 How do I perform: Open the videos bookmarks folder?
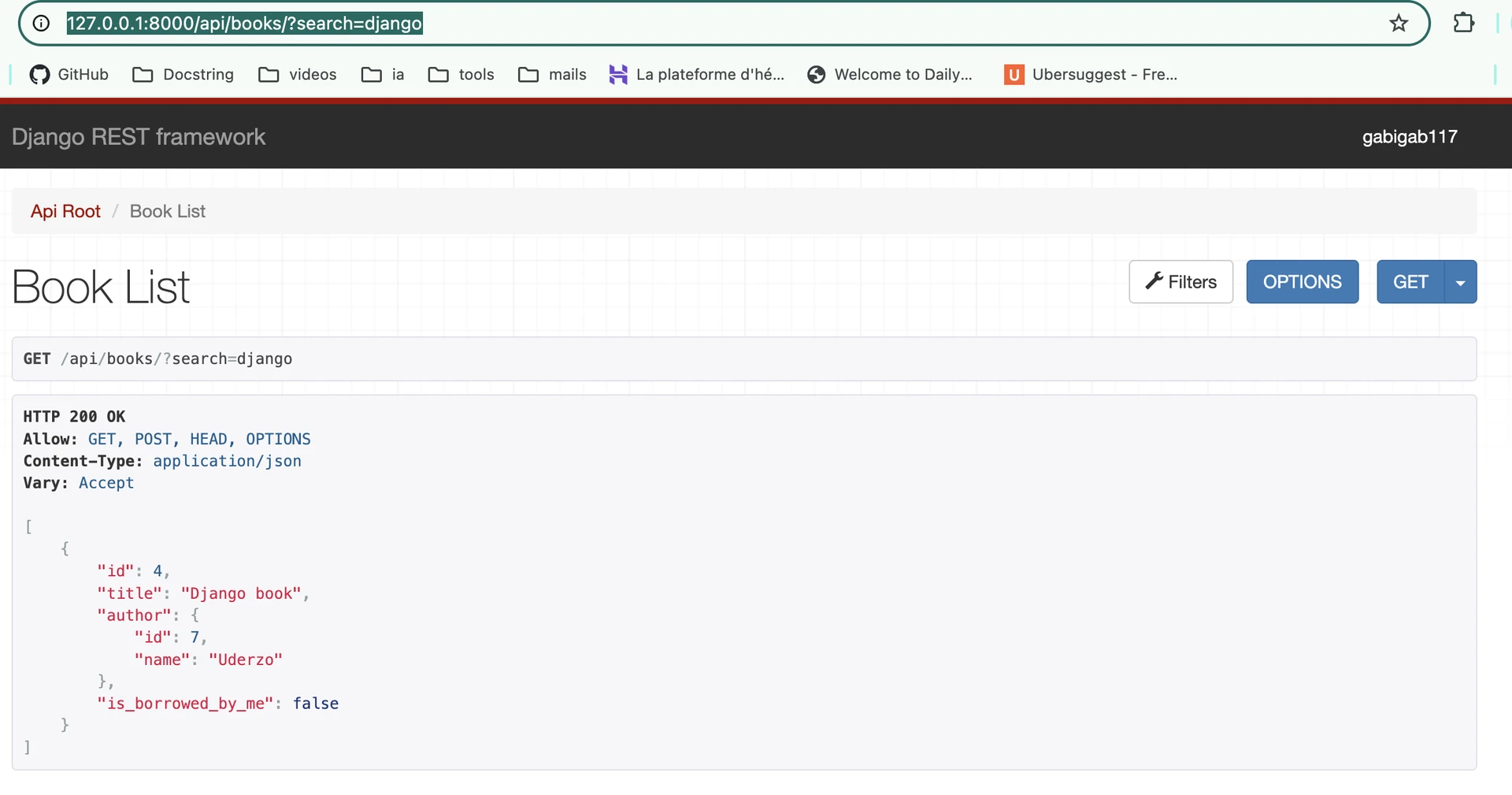[298, 75]
